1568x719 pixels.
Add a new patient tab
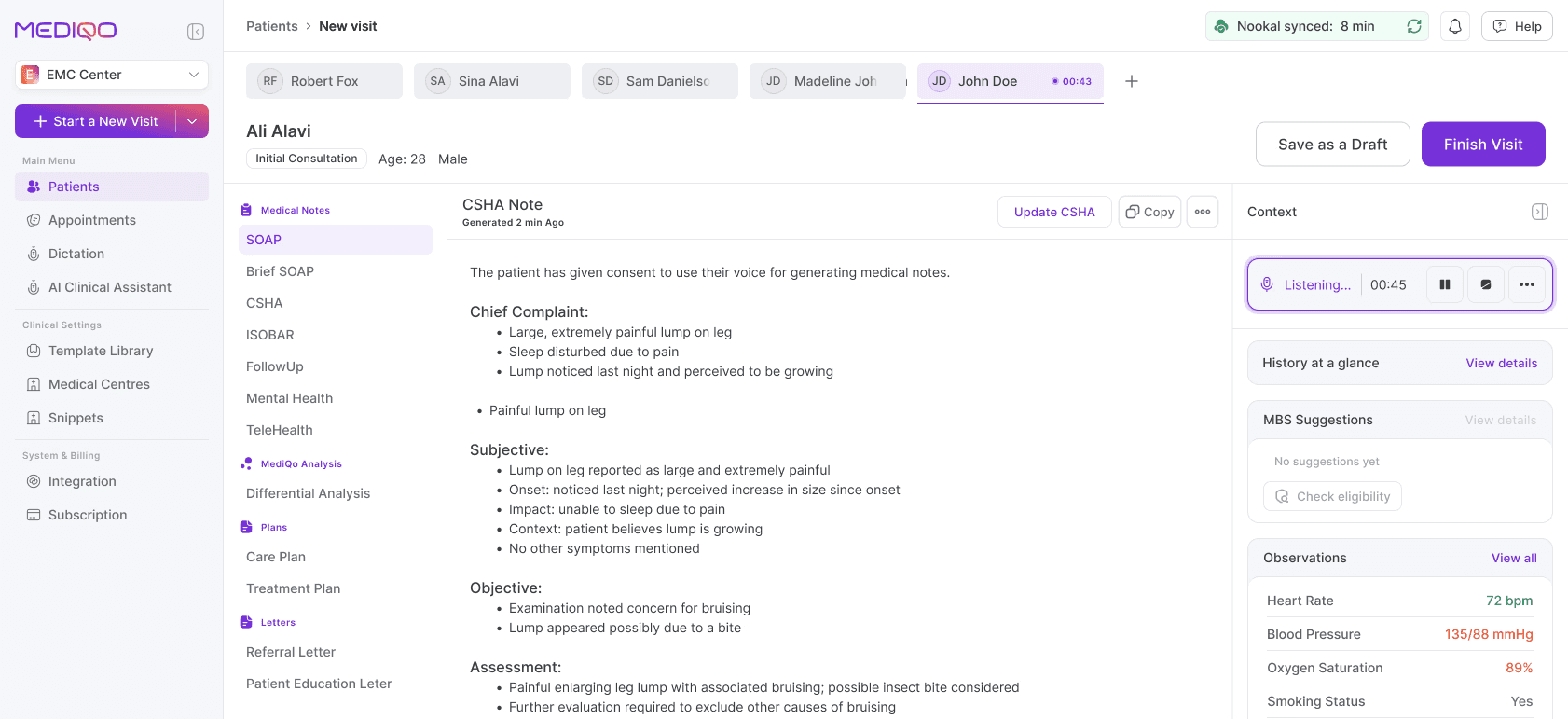(1132, 81)
